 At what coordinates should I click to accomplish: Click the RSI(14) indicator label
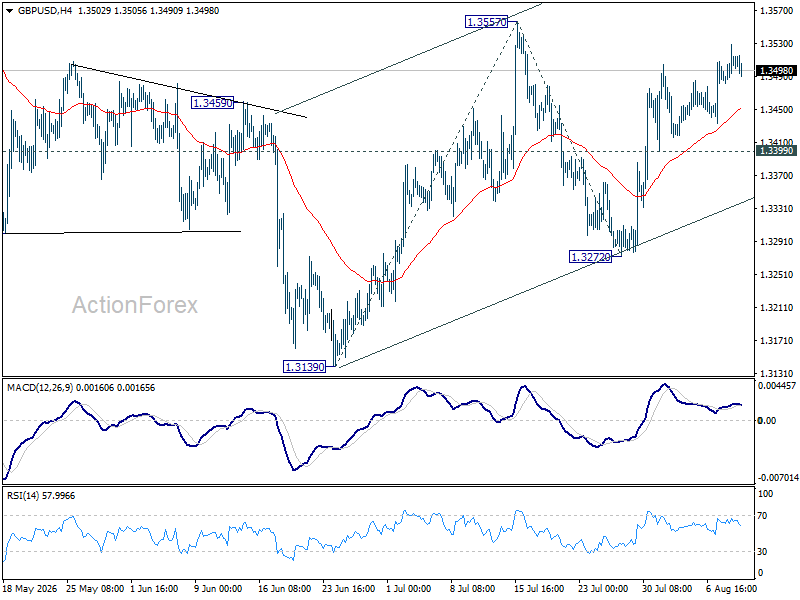click(22, 496)
